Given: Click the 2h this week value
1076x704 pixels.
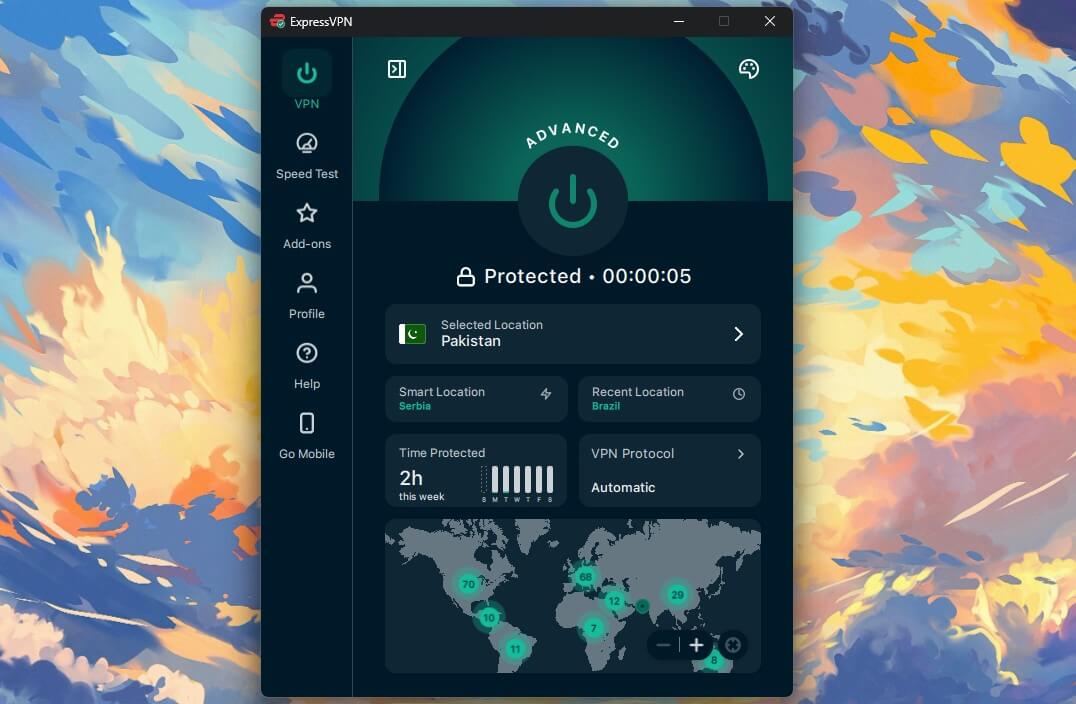Looking at the screenshot, I should coord(421,484).
